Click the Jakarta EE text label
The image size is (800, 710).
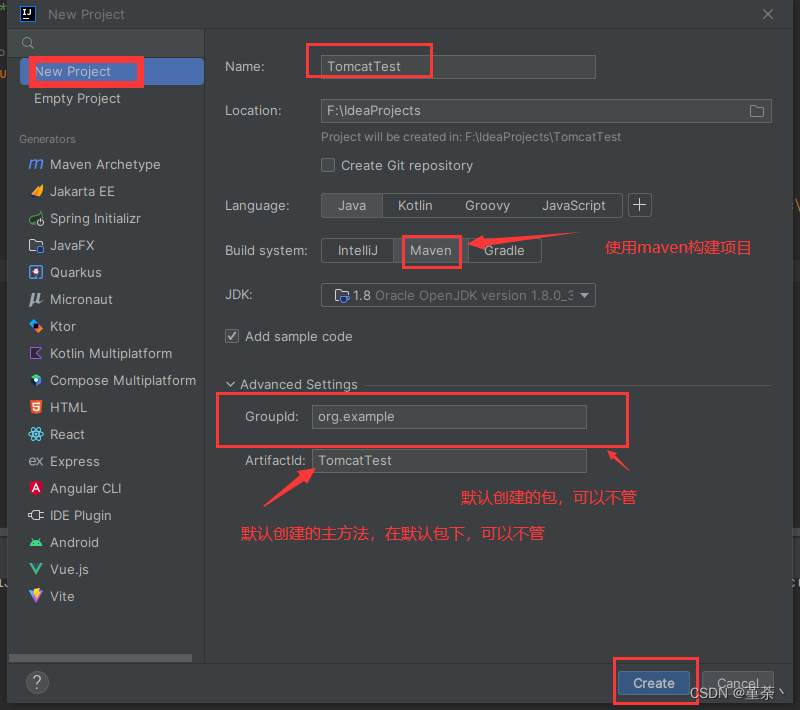pyautogui.click(x=82, y=191)
